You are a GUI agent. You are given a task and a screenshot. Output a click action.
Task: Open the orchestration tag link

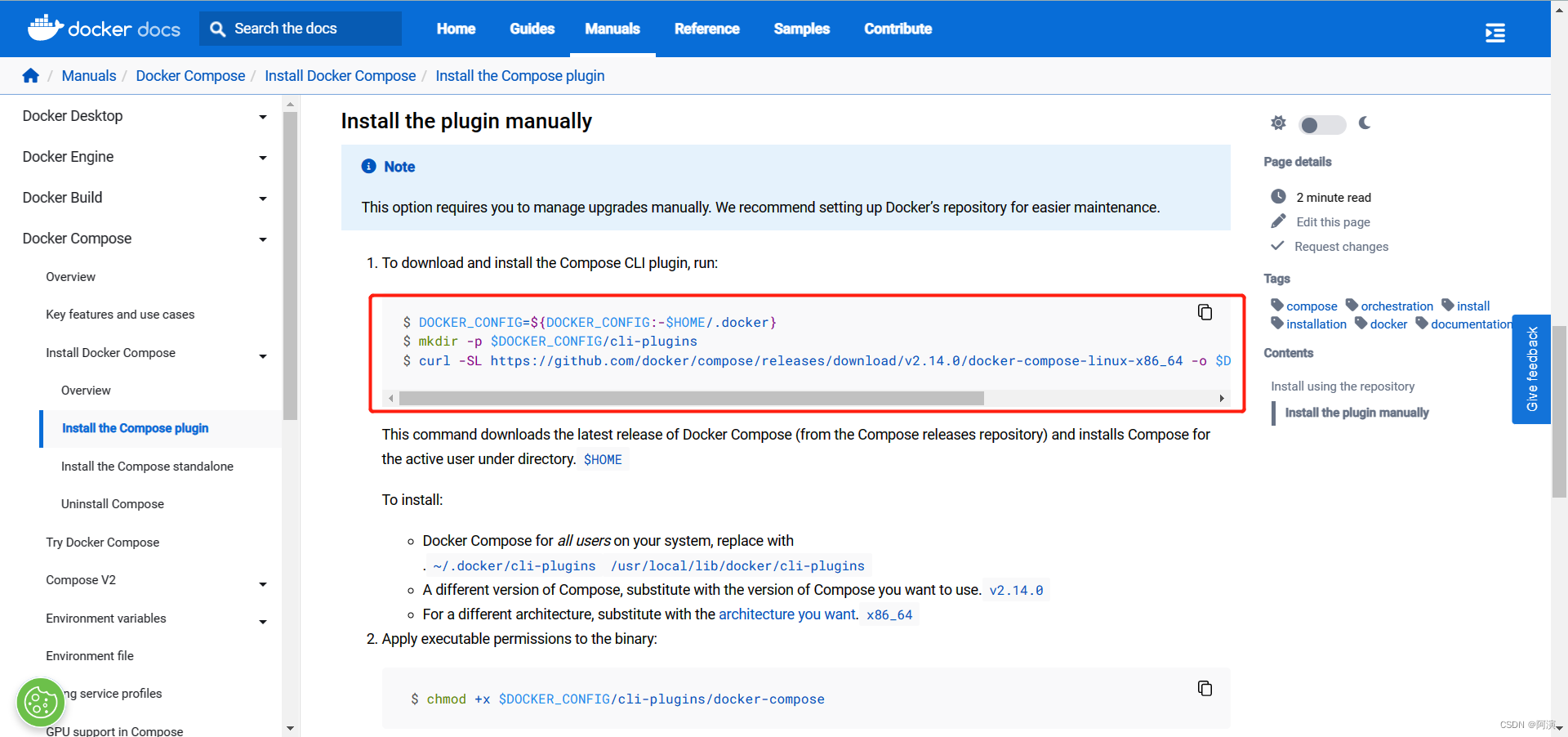1396,306
